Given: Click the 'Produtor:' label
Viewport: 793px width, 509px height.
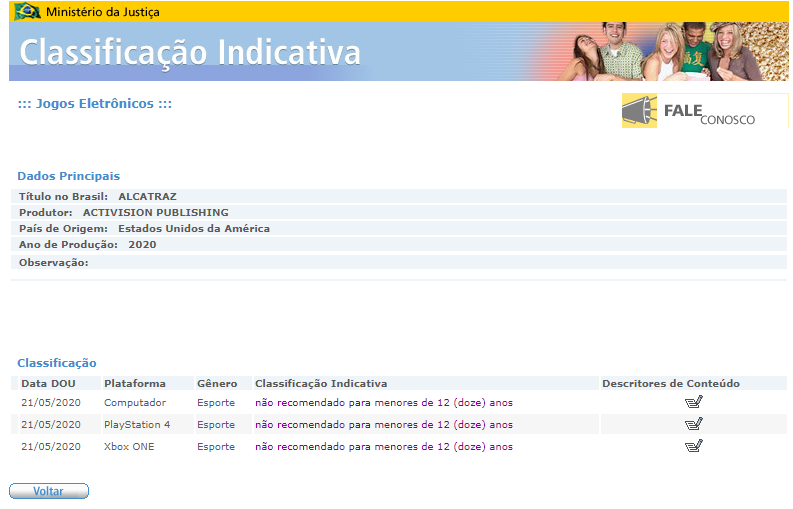Looking at the screenshot, I should 46,213.
